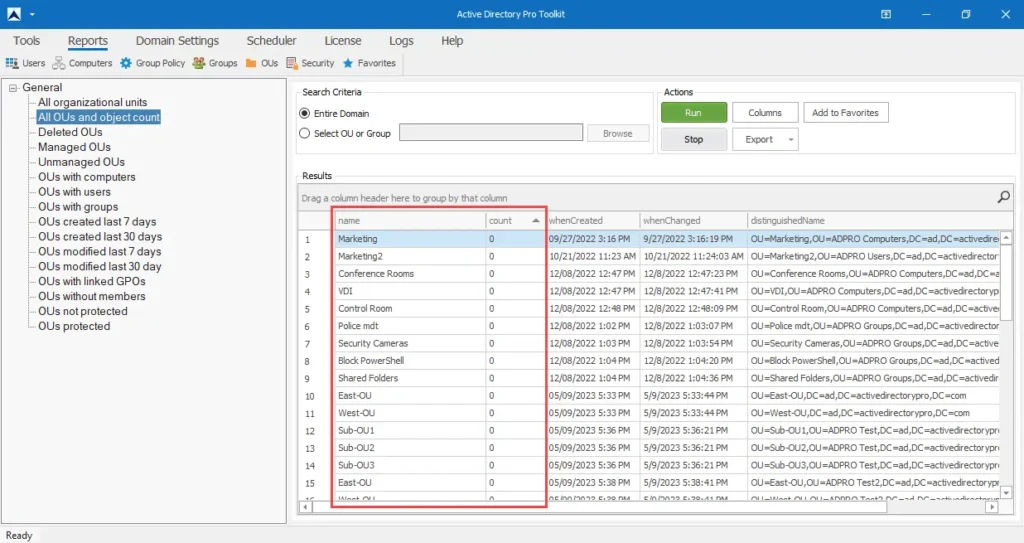Toggle sort arrow on count column

(x=536, y=221)
